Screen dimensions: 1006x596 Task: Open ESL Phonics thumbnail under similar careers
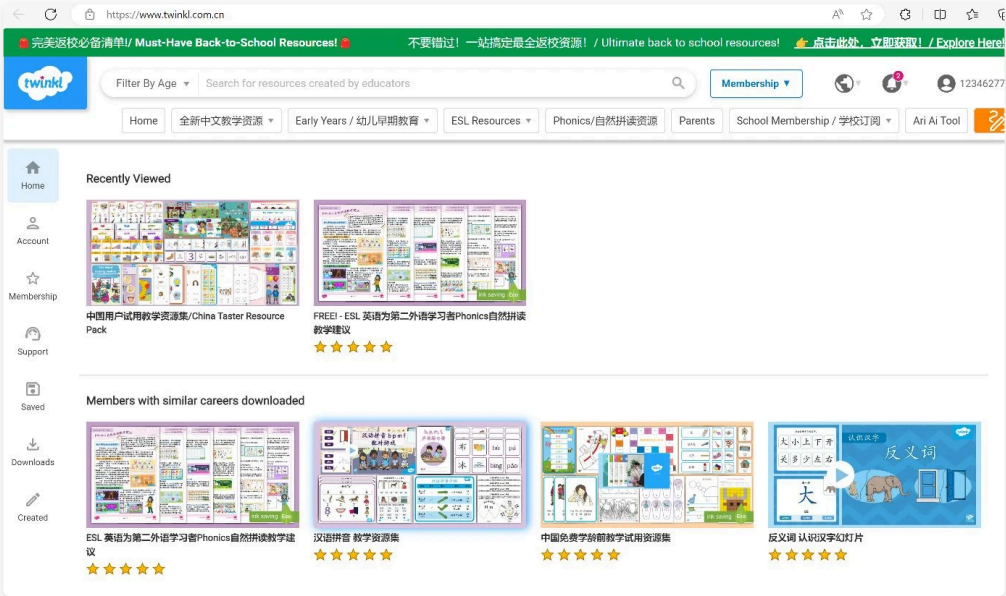(192, 475)
